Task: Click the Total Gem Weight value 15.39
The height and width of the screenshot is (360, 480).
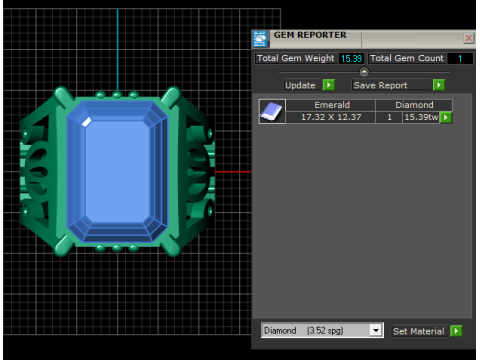Action: tap(351, 58)
